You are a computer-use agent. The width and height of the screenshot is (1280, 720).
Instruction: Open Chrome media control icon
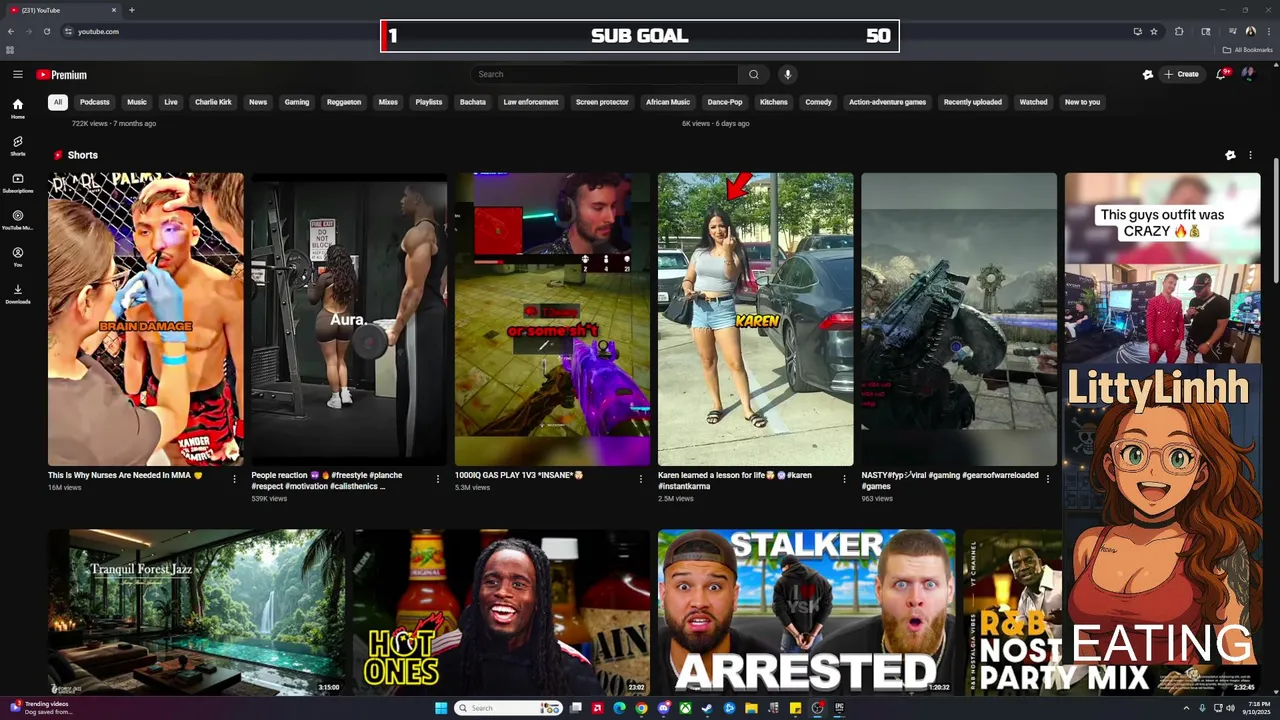point(1232,31)
